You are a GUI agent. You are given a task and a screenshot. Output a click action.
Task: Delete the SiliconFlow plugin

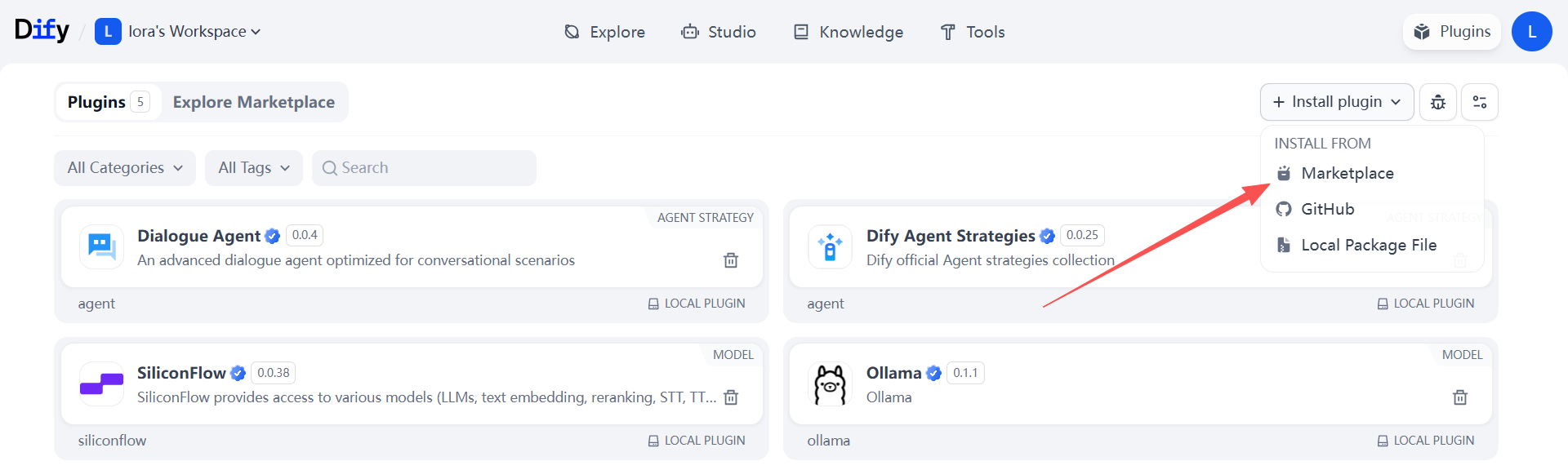(731, 397)
